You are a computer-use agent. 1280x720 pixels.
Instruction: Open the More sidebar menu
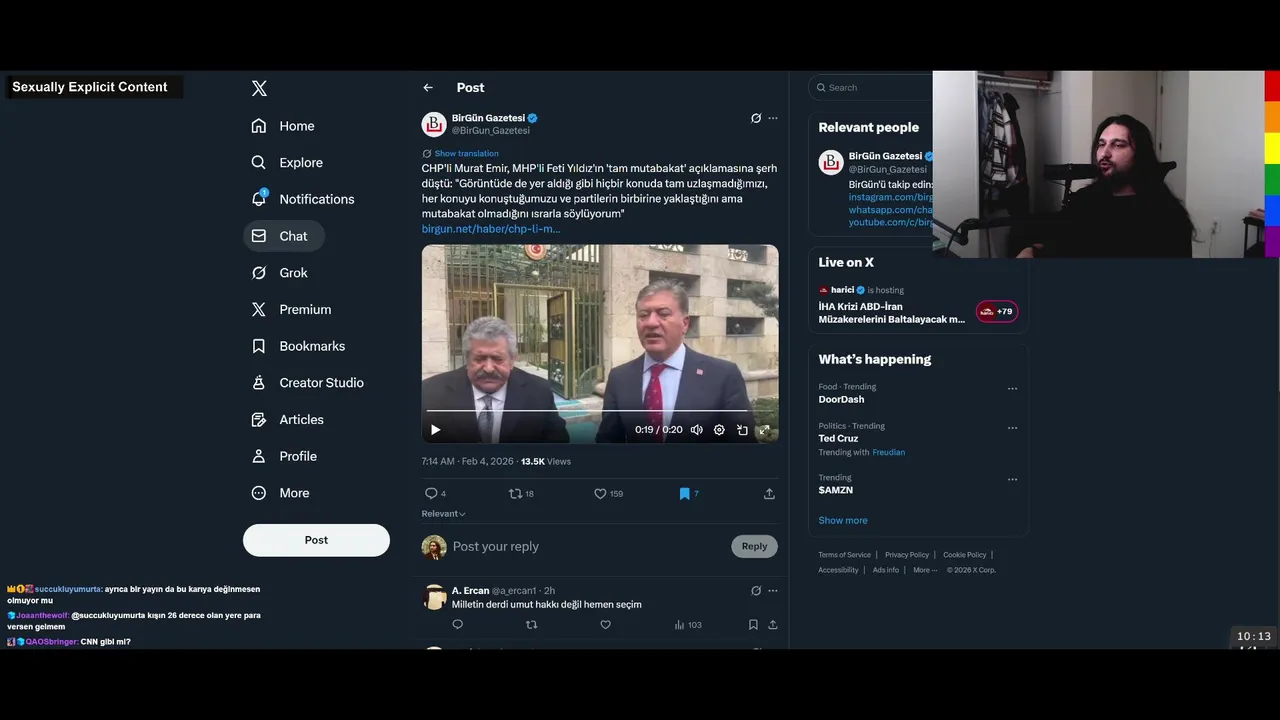tap(280, 493)
